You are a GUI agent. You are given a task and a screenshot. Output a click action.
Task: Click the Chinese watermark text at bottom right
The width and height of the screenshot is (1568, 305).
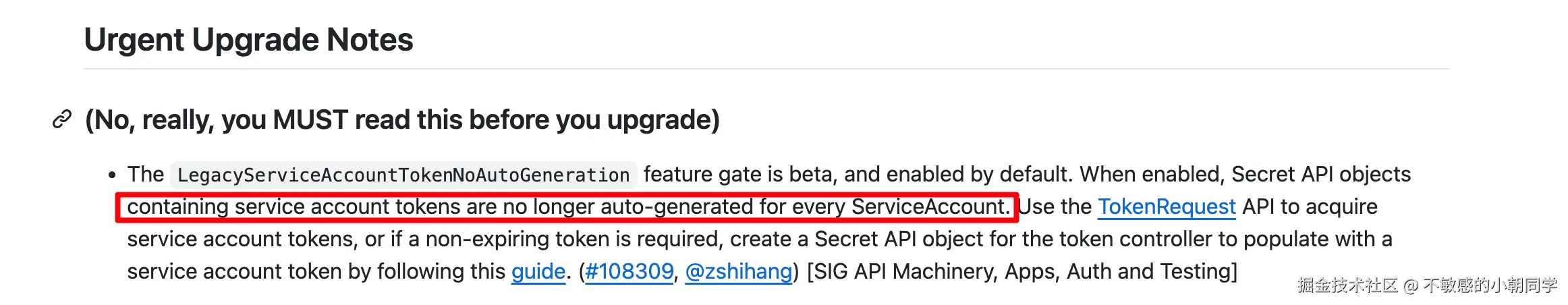coord(1426,285)
